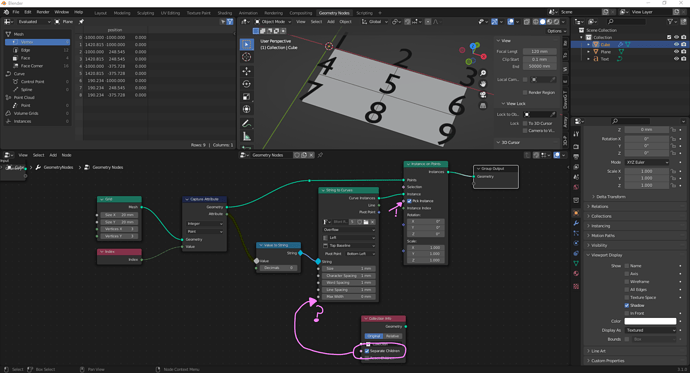The height and width of the screenshot is (373, 690).
Task: Toggle Pick Instance checkbox on Instance on Points
Action: click(x=409, y=201)
